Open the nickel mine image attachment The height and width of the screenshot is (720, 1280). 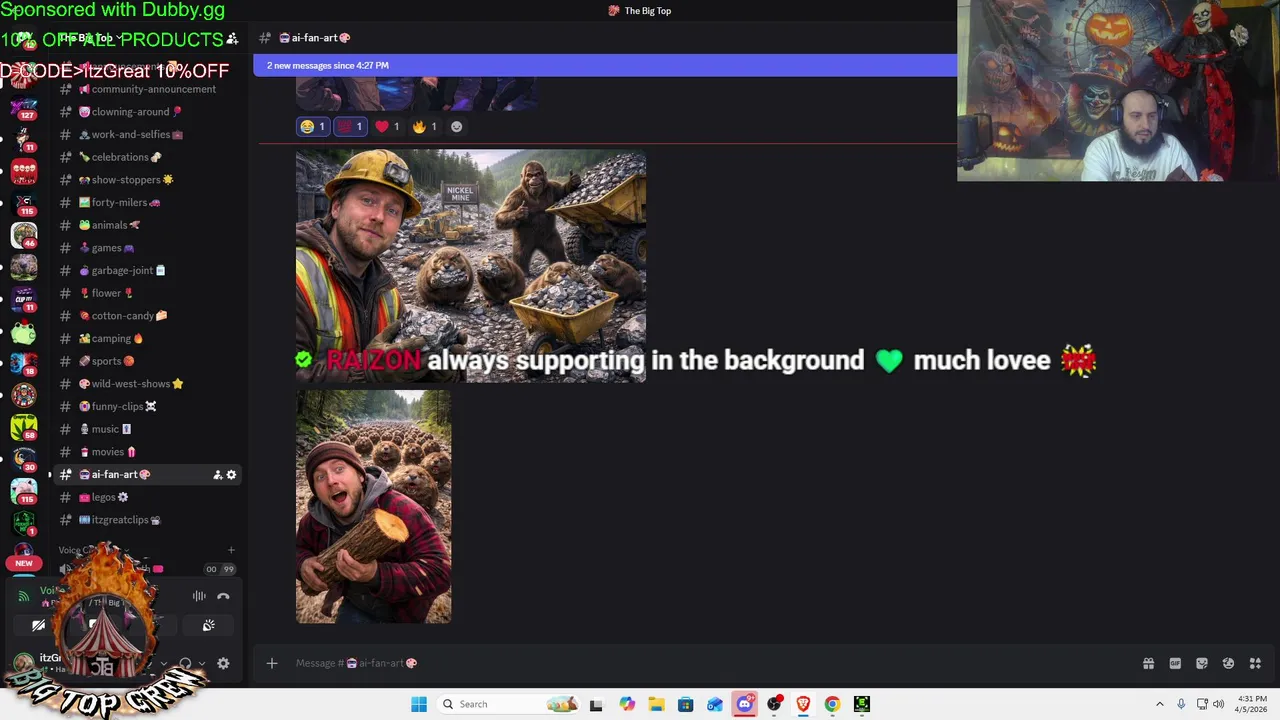[471, 266]
